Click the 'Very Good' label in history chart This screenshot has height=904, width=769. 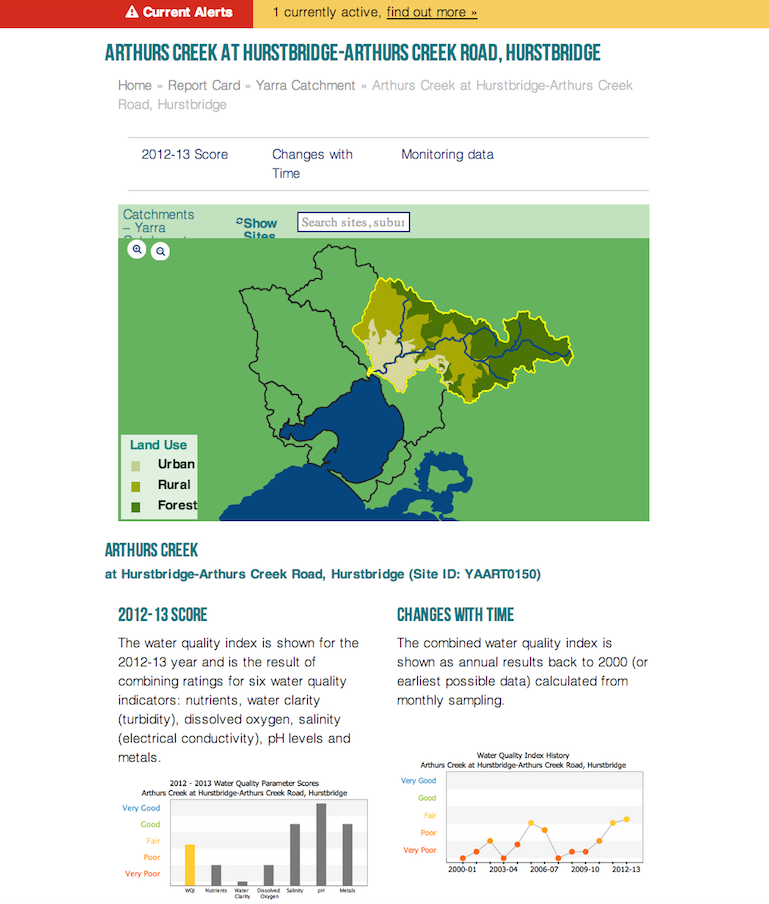pyautogui.click(x=419, y=781)
